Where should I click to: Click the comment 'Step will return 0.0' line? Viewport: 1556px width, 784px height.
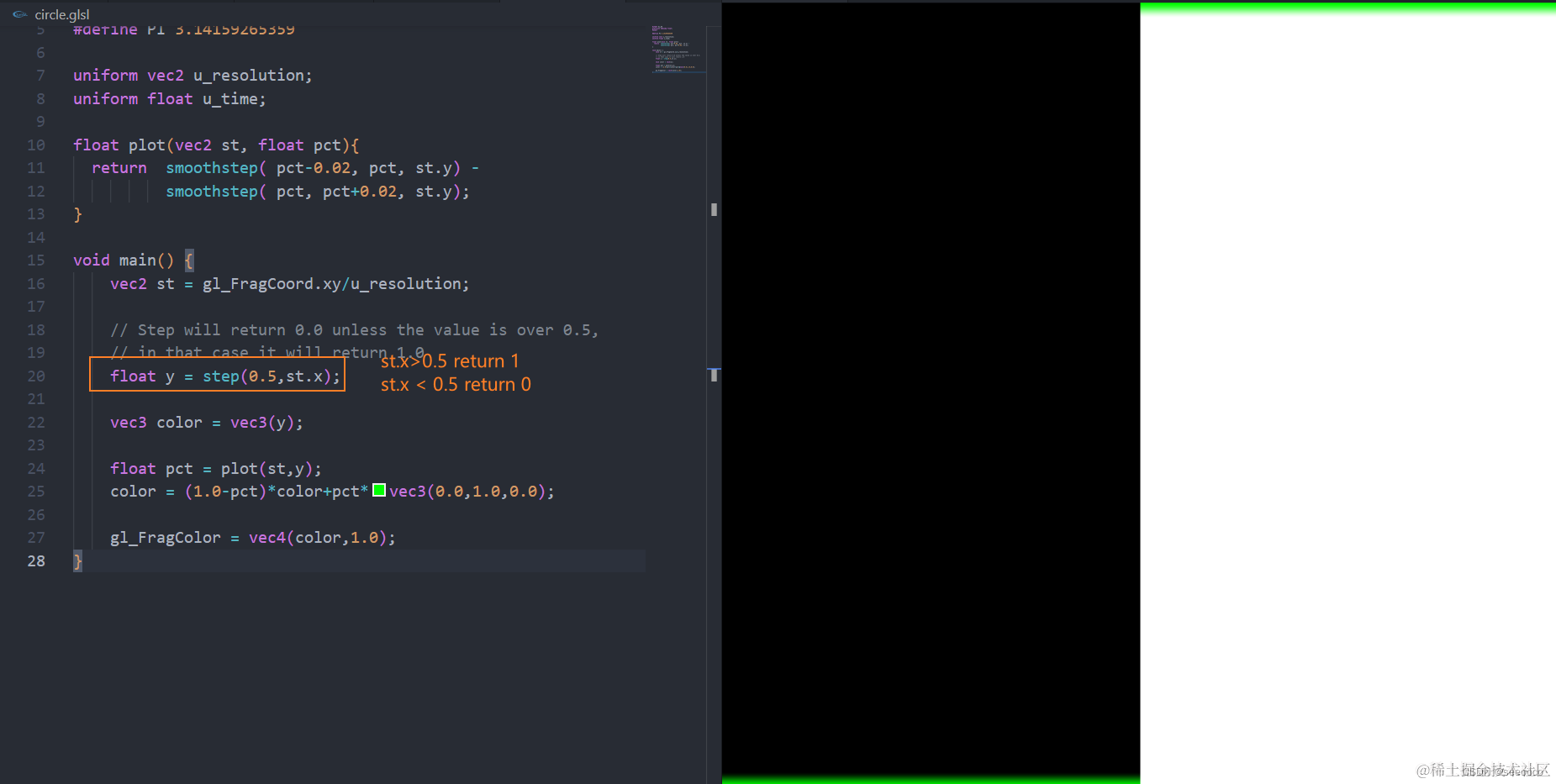(x=354, y=330)
